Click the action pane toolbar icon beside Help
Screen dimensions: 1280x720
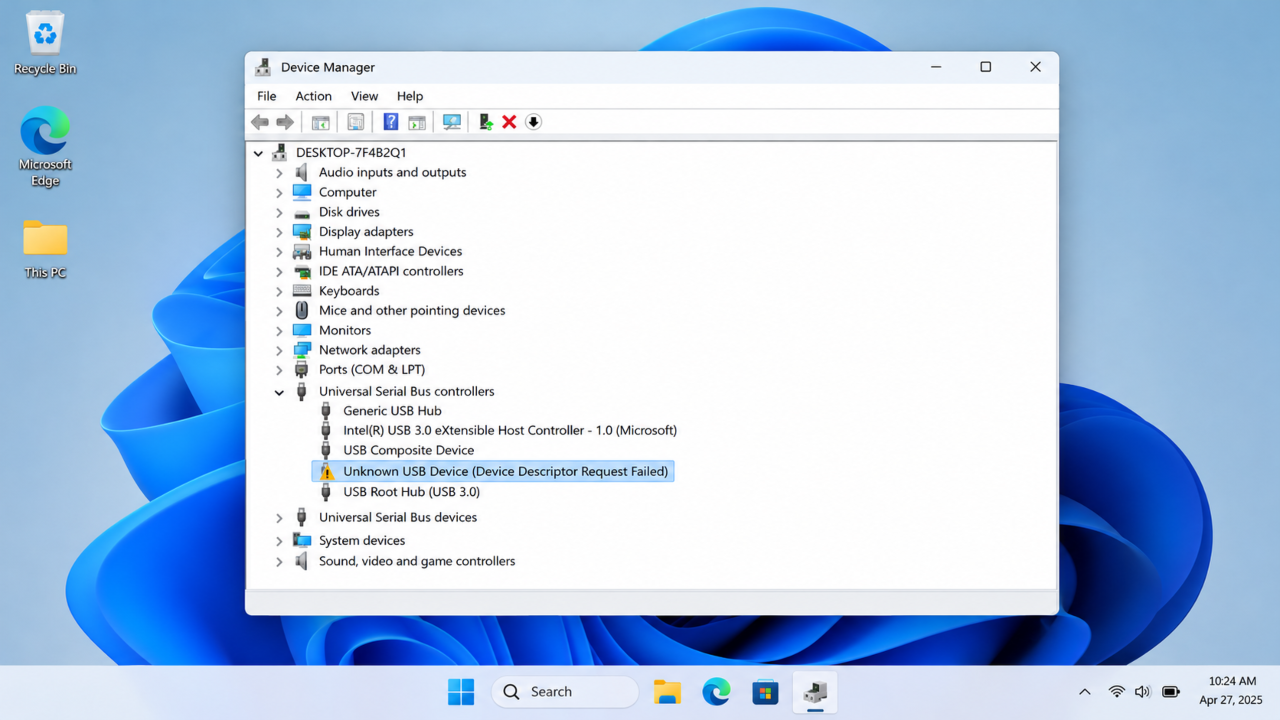pos(417,122)
